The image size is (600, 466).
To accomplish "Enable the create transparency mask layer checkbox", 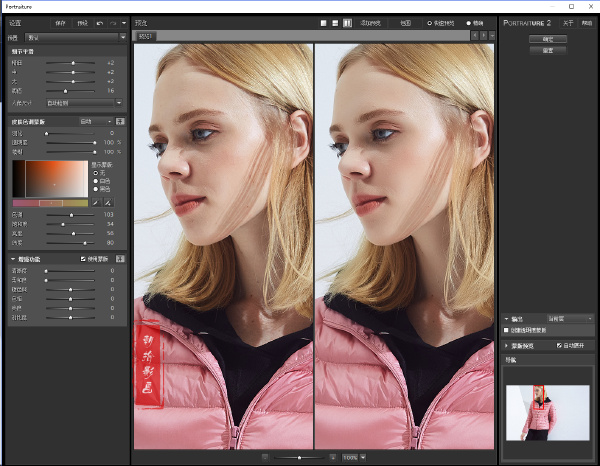I will (507, 331).
